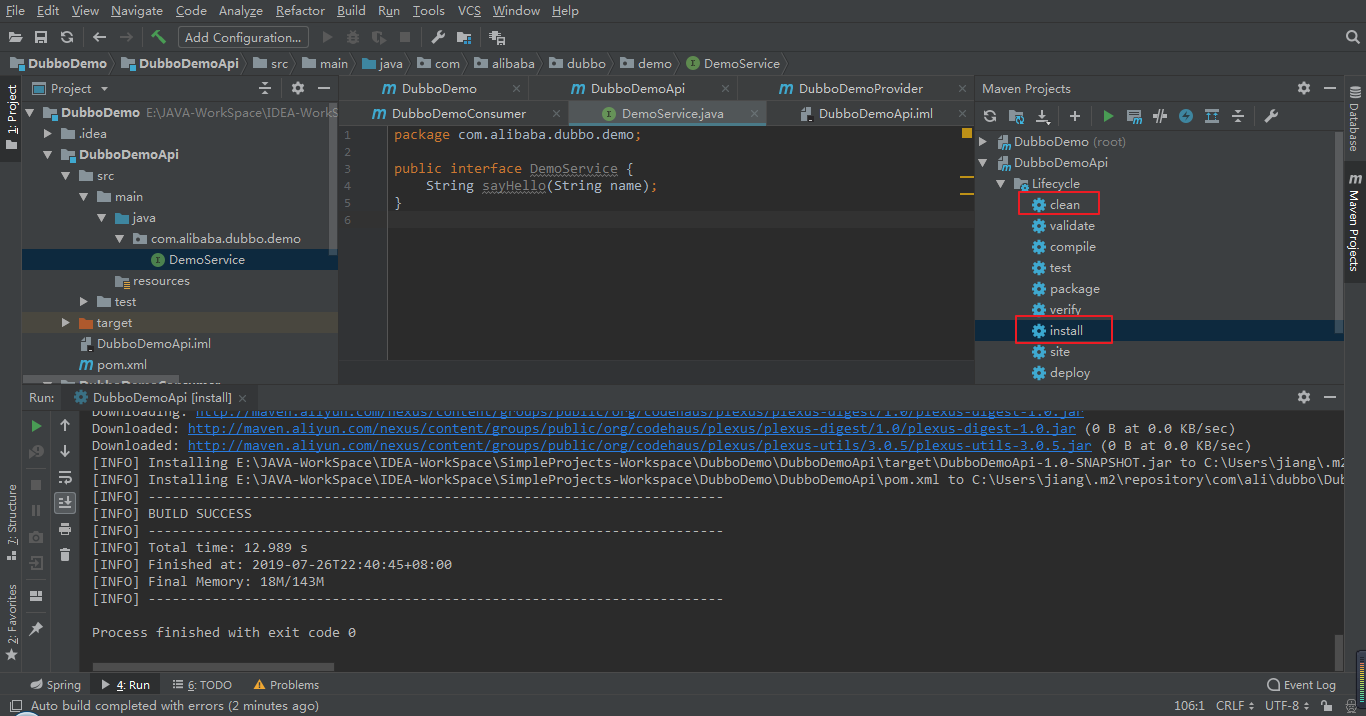
Task: Add Maven Projects with plus icon
Action: (1075, 116)
